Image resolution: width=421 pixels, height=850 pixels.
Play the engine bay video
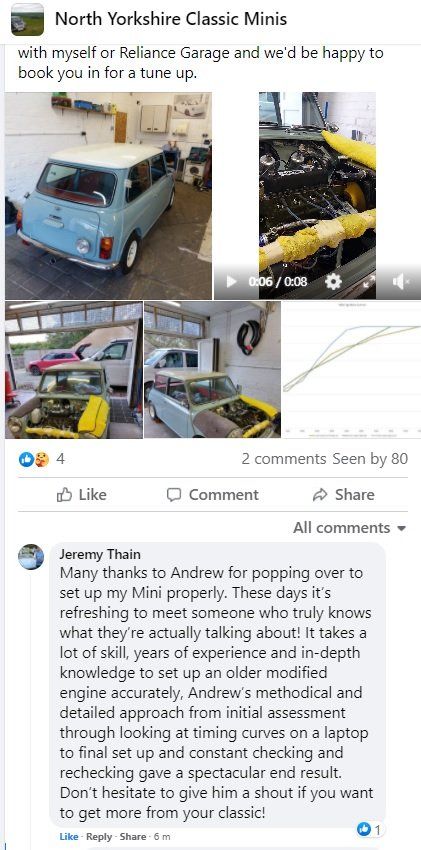(231, 281)
